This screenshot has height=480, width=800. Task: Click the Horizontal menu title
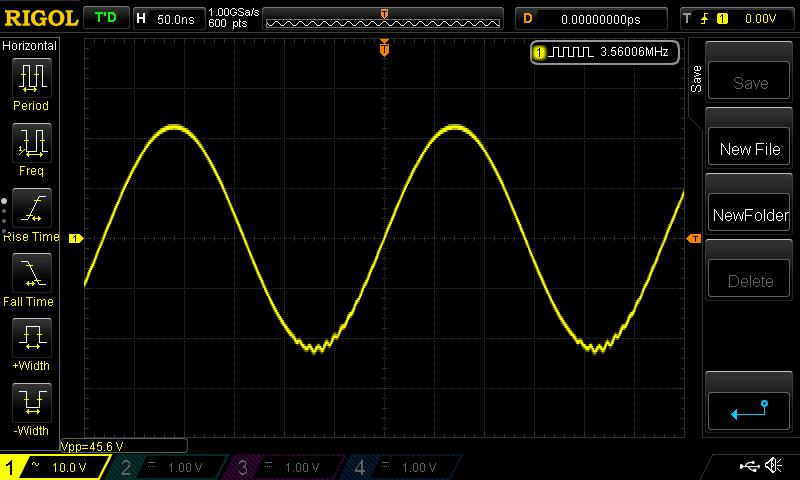[x=30, y=46]
